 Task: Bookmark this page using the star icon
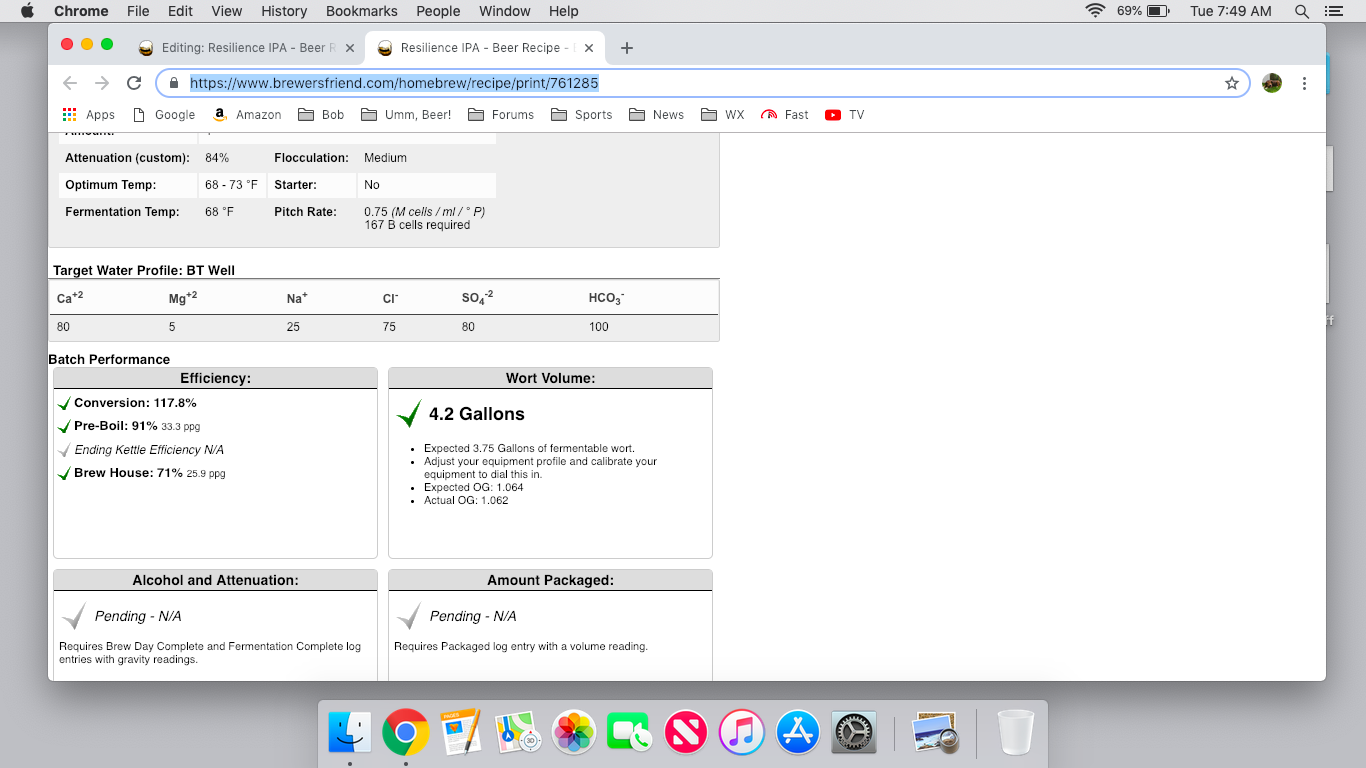(1231, 83)
